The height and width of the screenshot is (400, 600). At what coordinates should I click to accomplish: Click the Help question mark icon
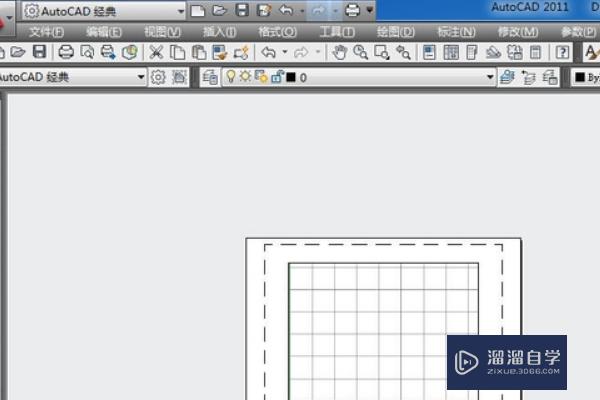click(562, 52)
